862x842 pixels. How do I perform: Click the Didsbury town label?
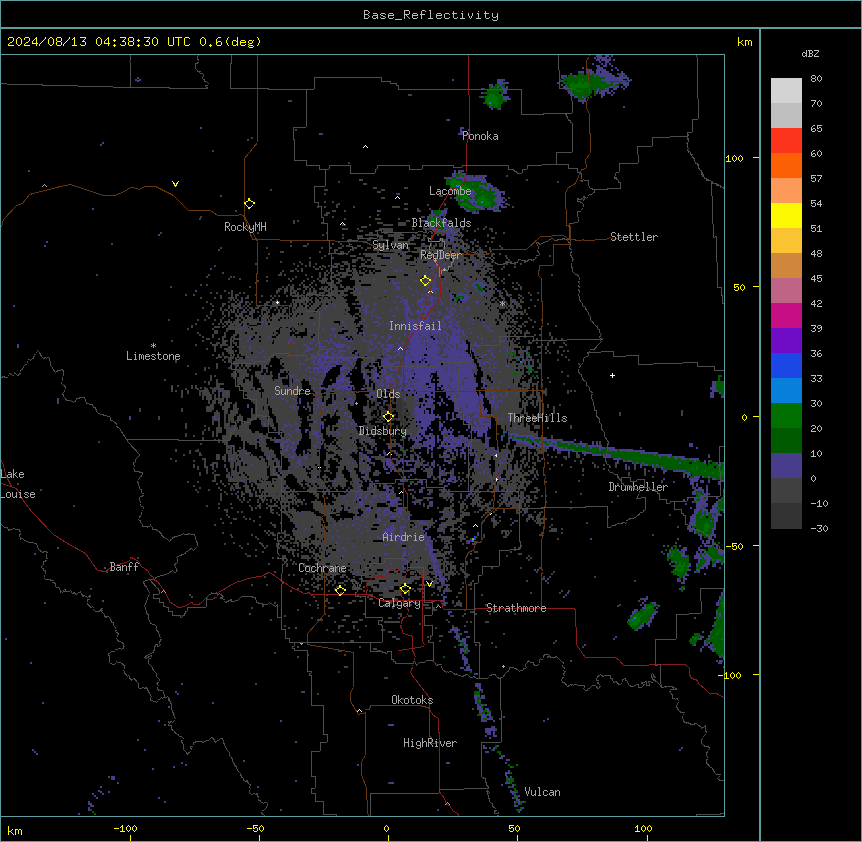point(383,431)
